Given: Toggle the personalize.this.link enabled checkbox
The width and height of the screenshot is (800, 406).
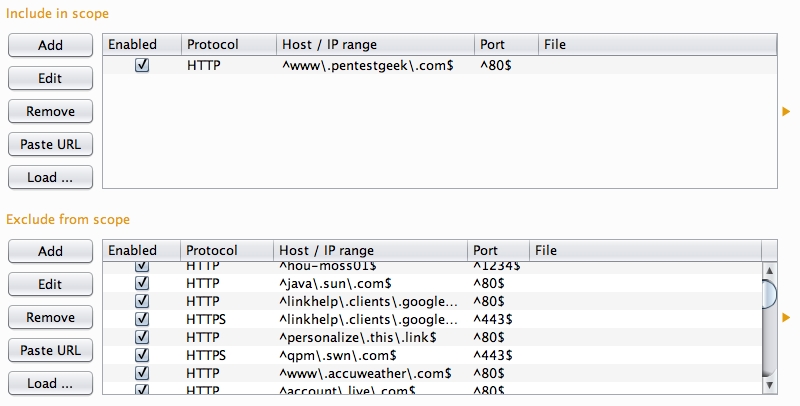Looking at the screenshot, I should (x=141, y=337).
